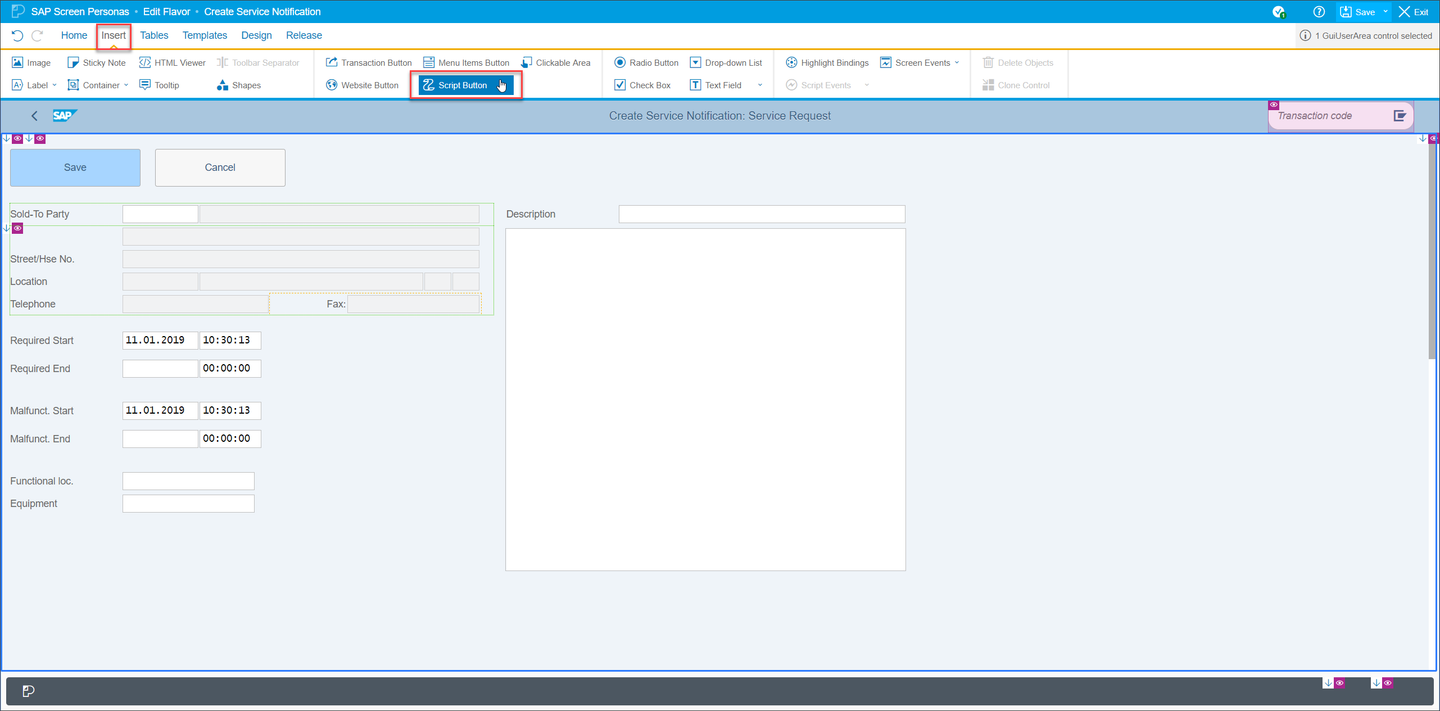1440x711 pixels.
Task: Click the Functional loc. input field
Action: 188,481
